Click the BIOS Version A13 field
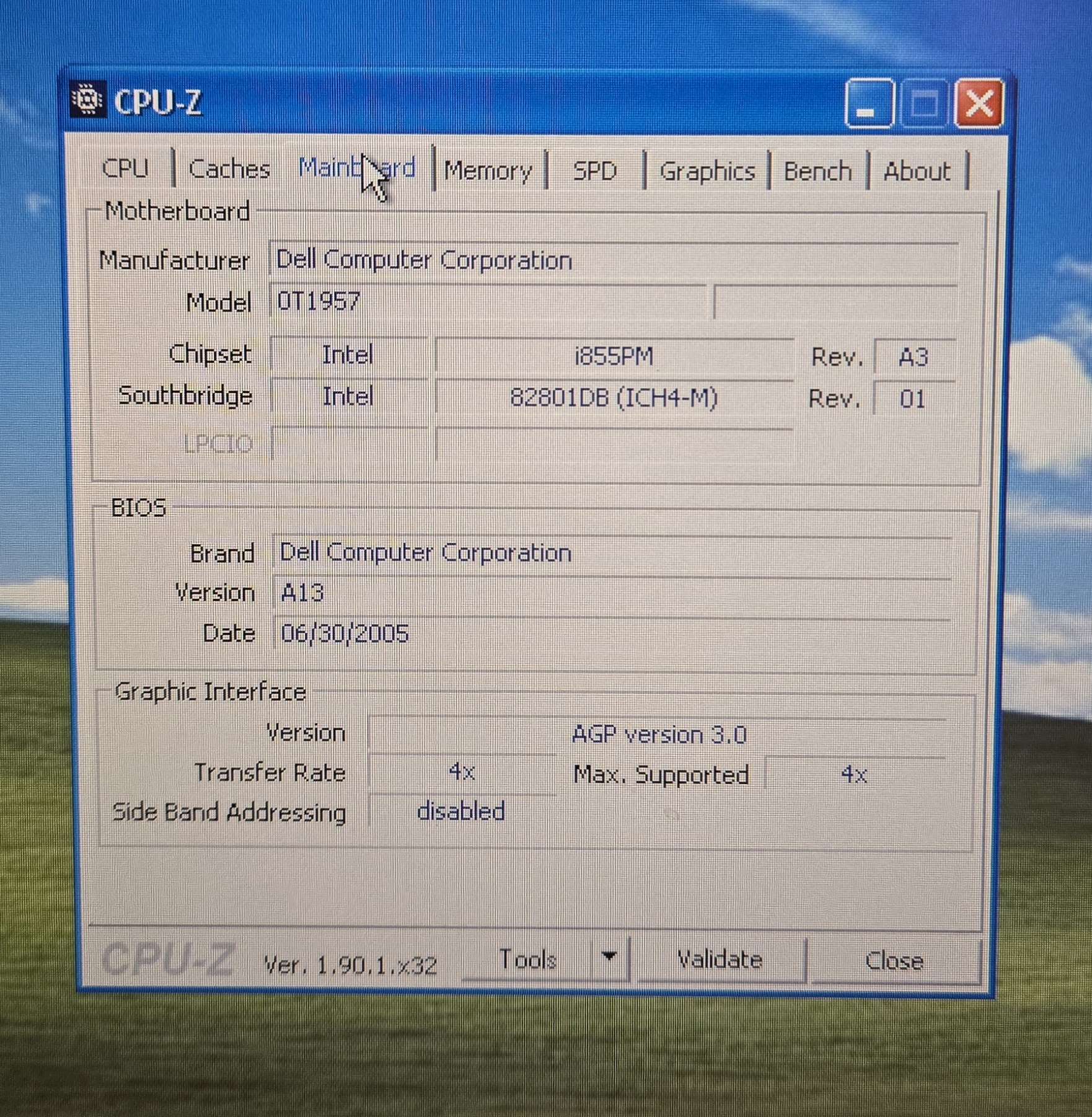This screenshot has height=1117, width=1092. (612, 593)
